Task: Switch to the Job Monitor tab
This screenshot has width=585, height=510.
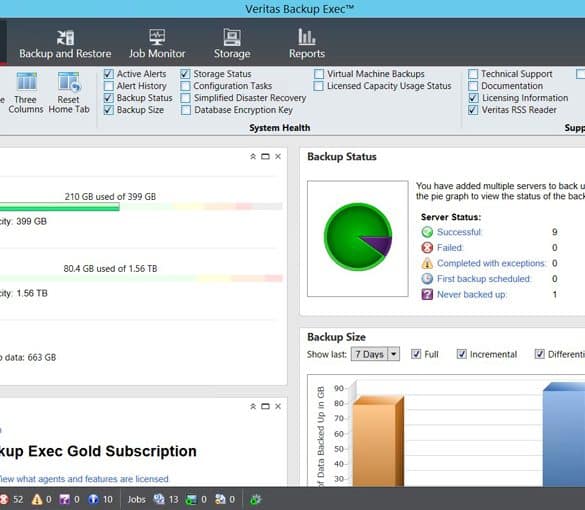Action: (157, 44)
